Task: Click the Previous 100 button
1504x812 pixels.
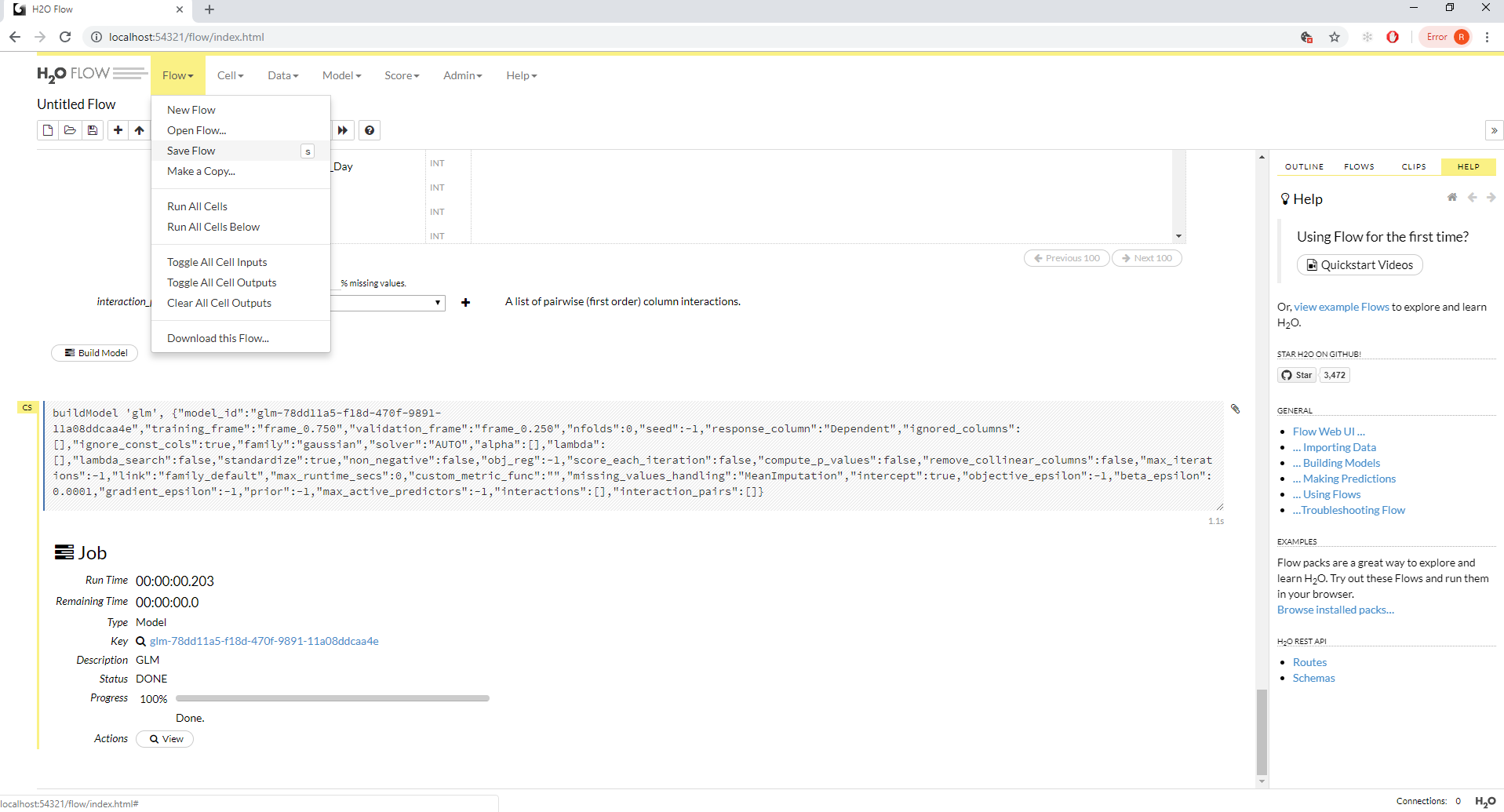Action: [x=1067, y=258]
